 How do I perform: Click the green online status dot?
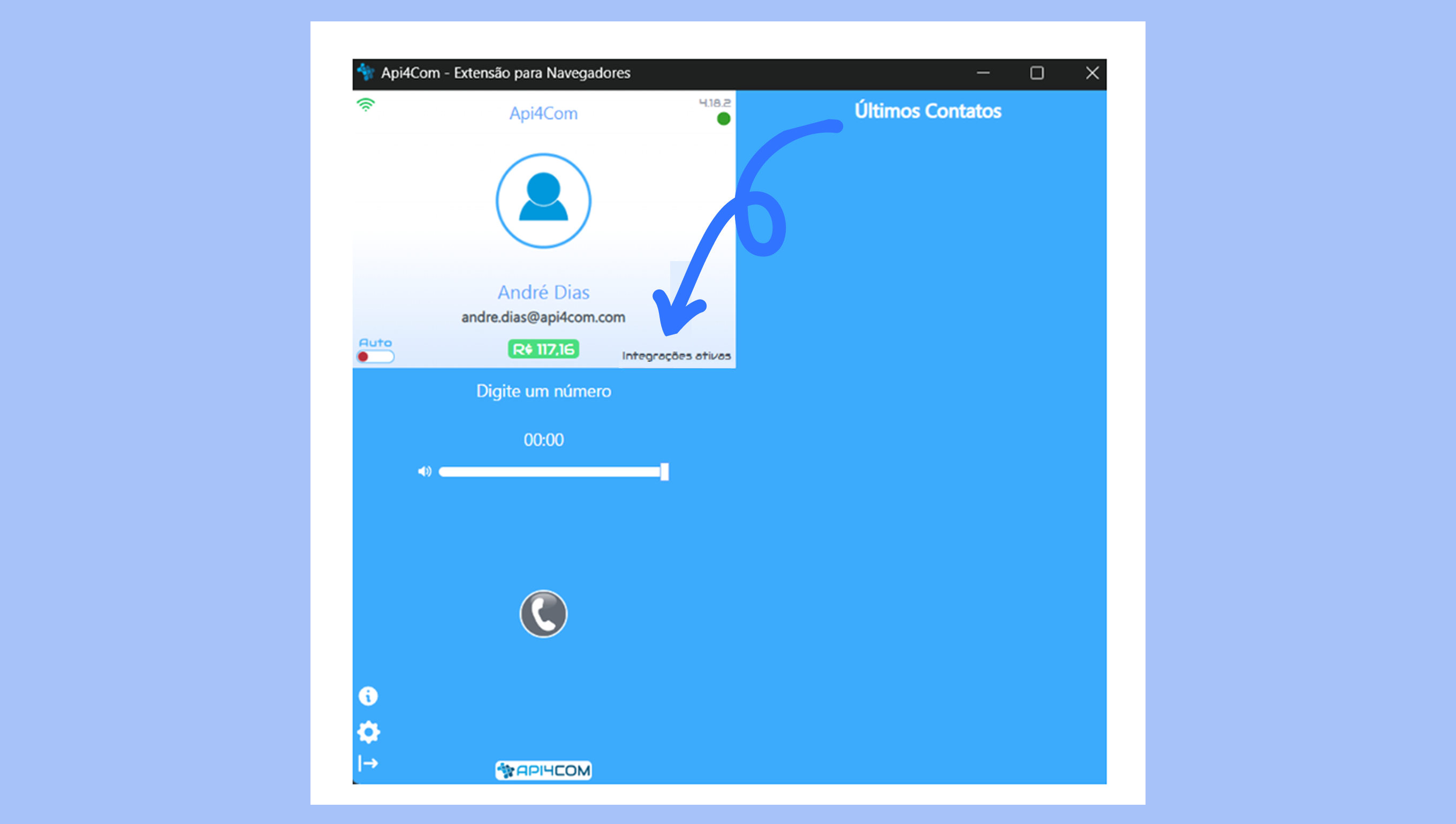point(724,119)
